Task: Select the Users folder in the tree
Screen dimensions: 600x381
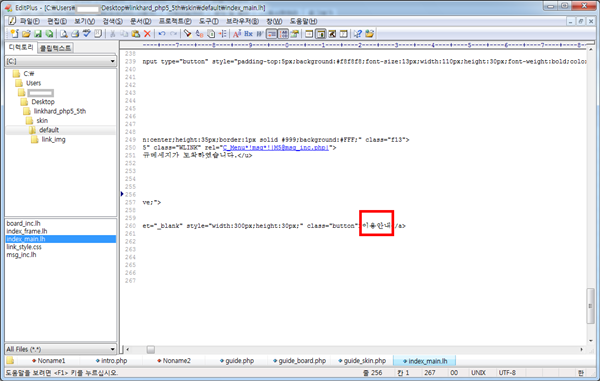Action: (x=28, y=83)
